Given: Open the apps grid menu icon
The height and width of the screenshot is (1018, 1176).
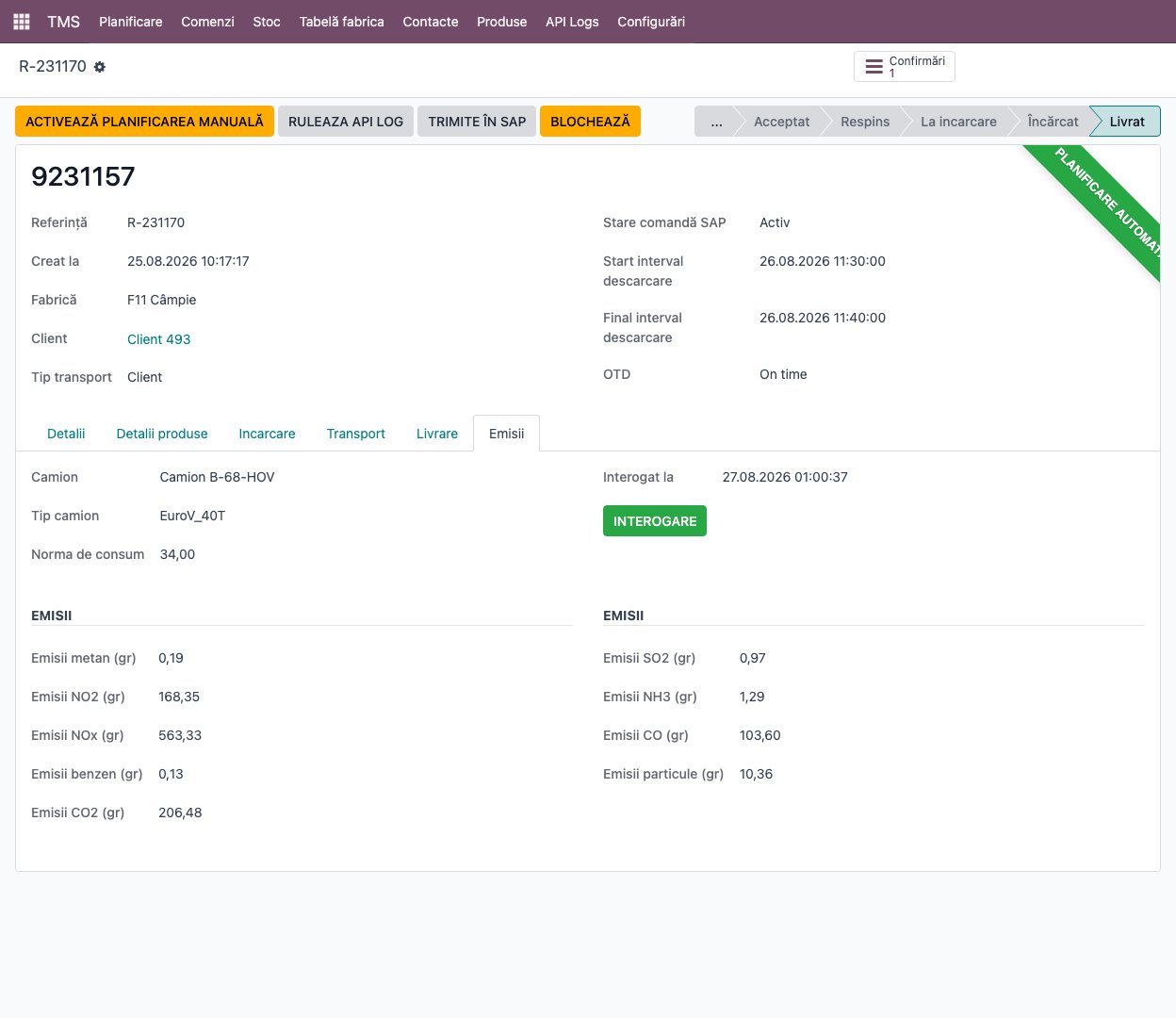Looking at the screenshot, I should [x=21, y=22].
